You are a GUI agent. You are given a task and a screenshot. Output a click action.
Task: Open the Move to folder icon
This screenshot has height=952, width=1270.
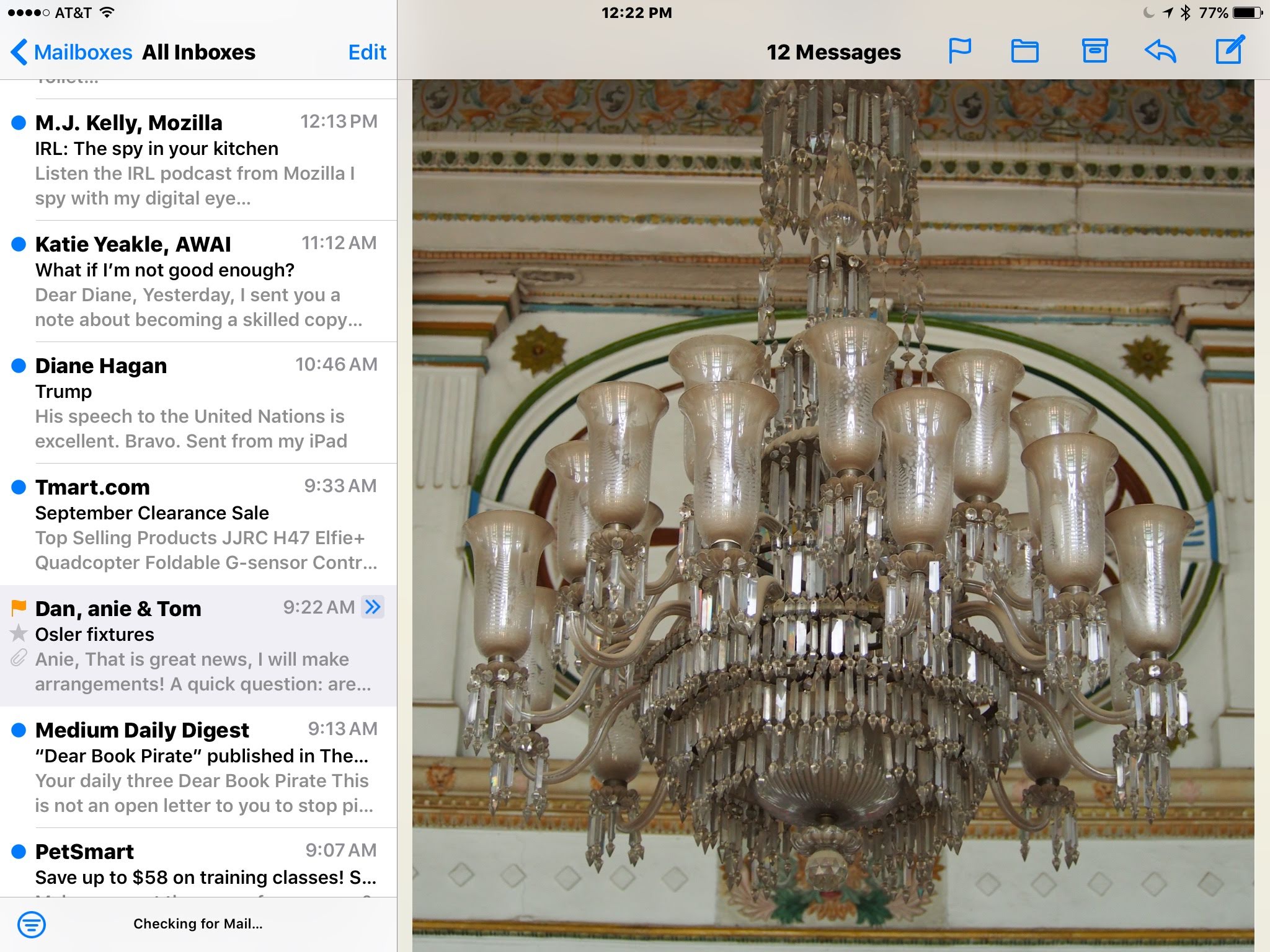[1024, 51]
